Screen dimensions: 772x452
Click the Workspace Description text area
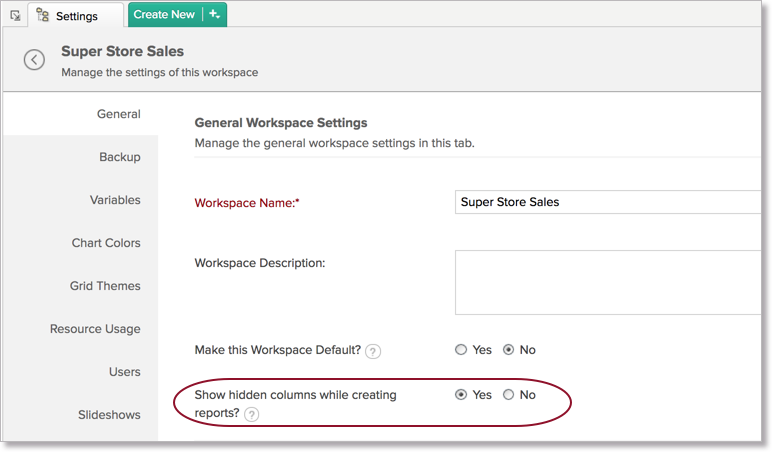tap(610, 283)
